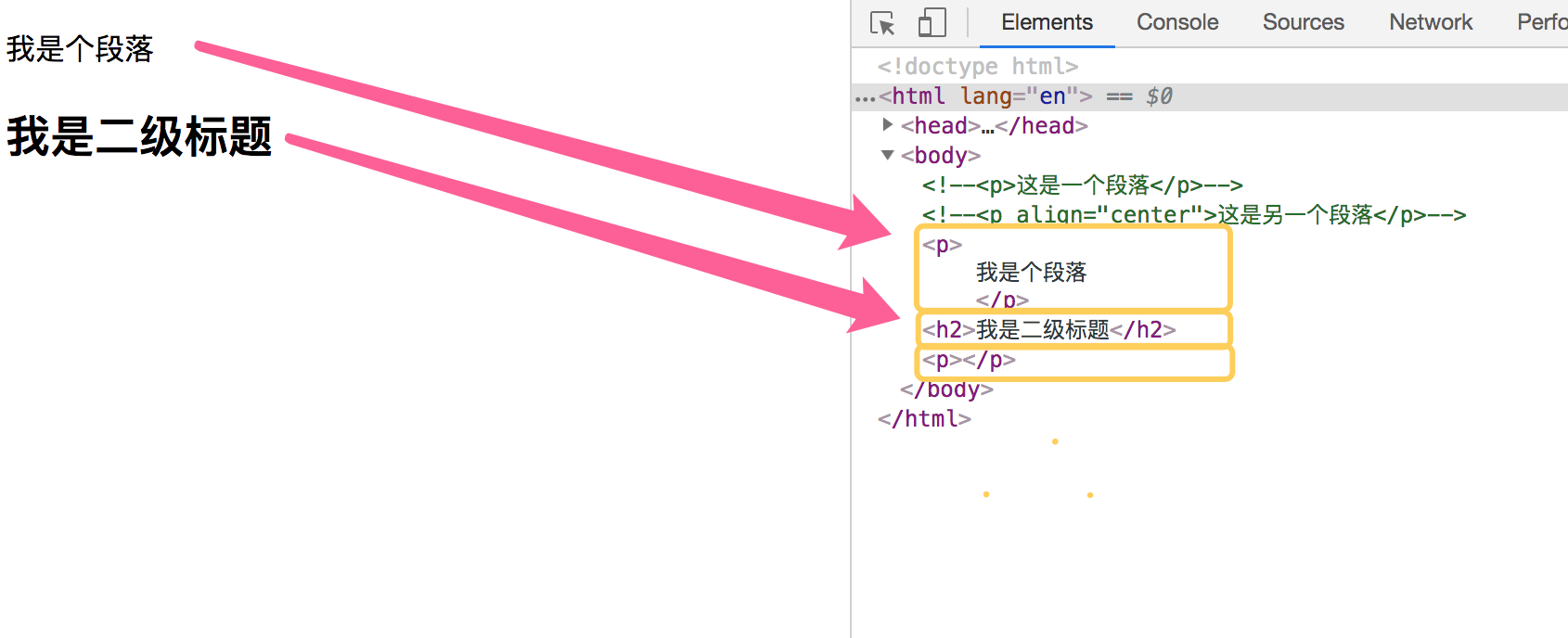Click the first commented-out paragraph line
Screen dimensions: 1568x638
pos(1082,185)
